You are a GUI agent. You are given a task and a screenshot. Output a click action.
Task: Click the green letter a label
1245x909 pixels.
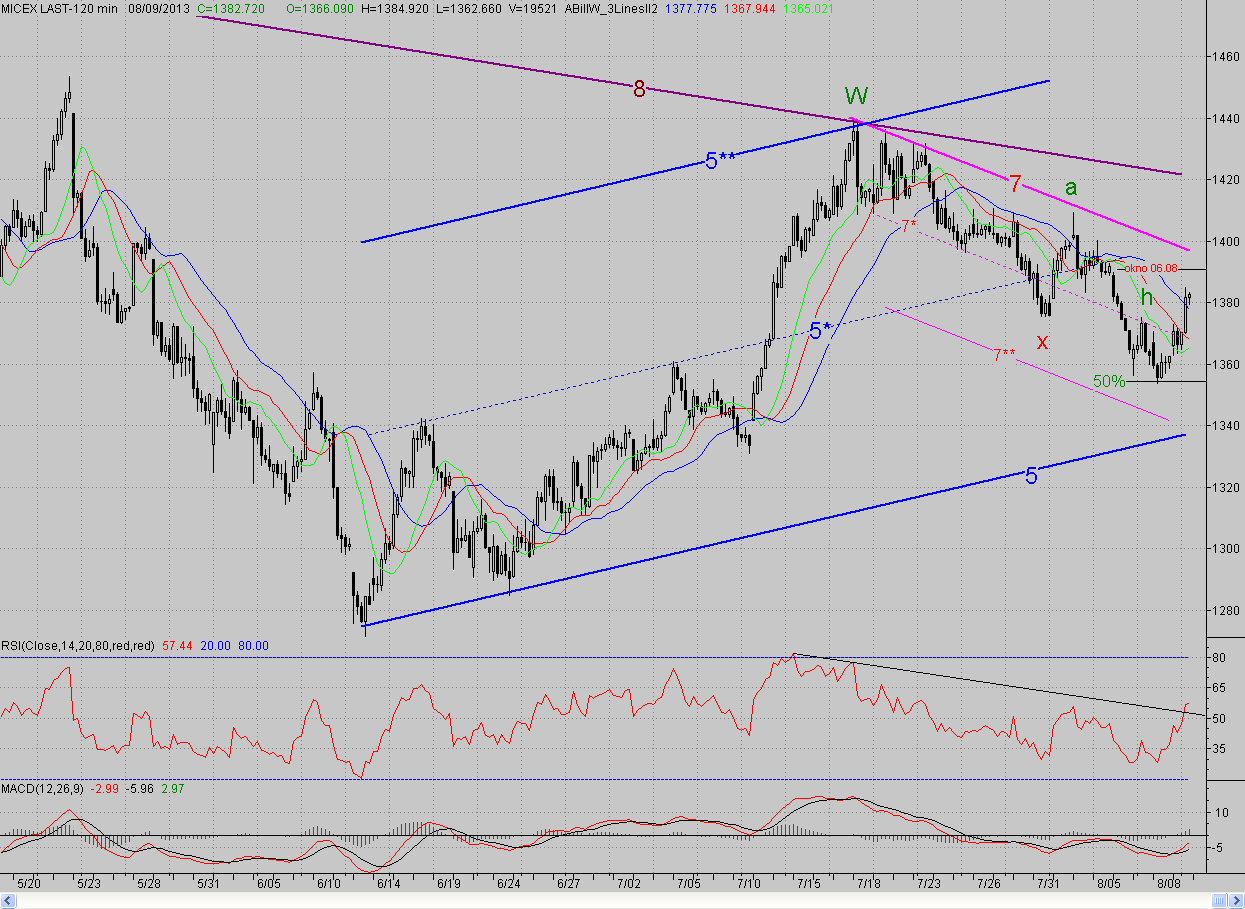(1071, 187)
